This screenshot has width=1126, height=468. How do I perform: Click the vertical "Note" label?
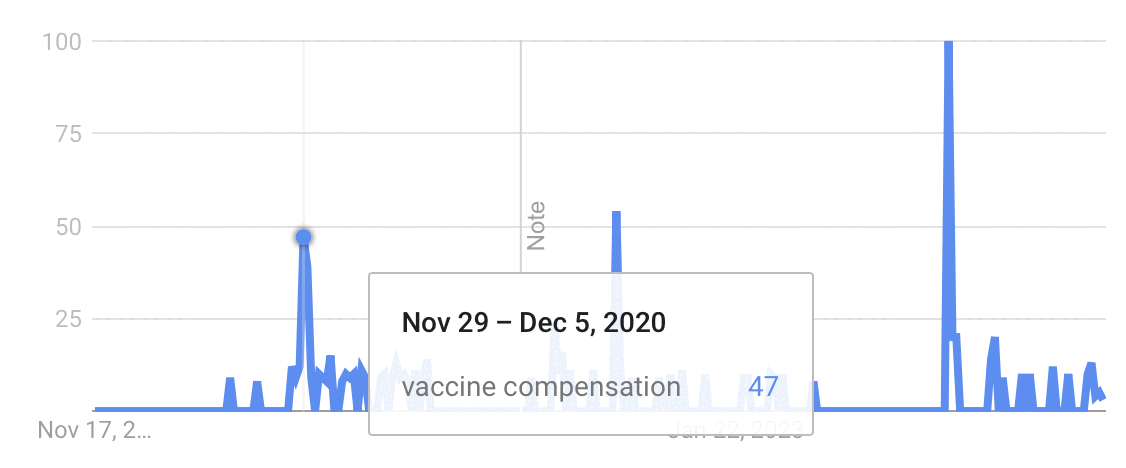point(536,226)
